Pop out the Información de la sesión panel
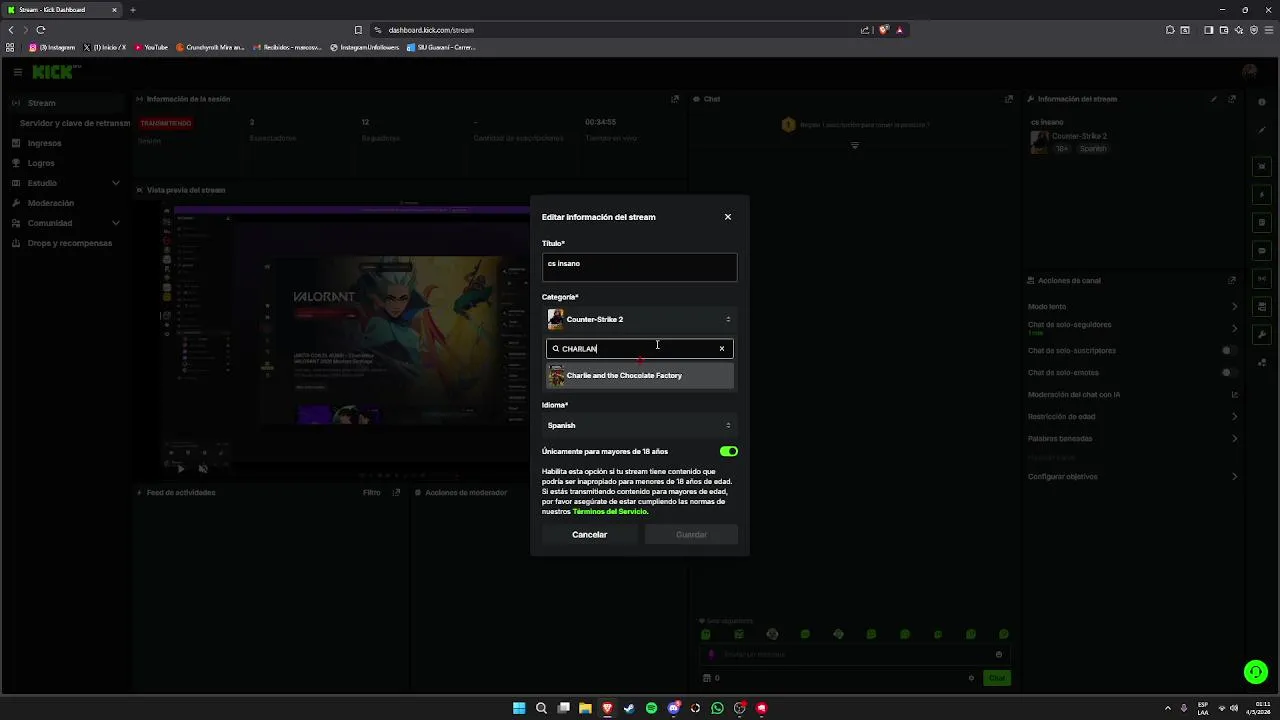Viewport: 1280px width, 720px height. (x=675, y=99)
